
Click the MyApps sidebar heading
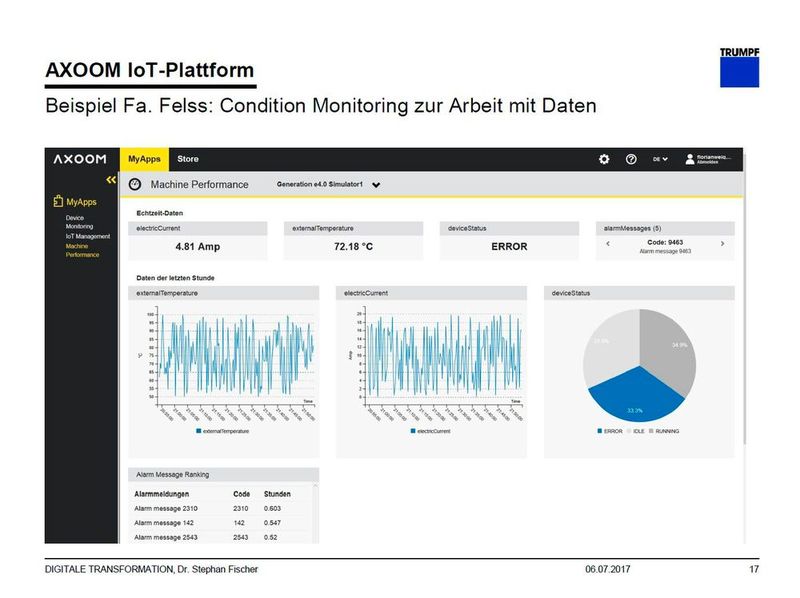pos(81,202)
